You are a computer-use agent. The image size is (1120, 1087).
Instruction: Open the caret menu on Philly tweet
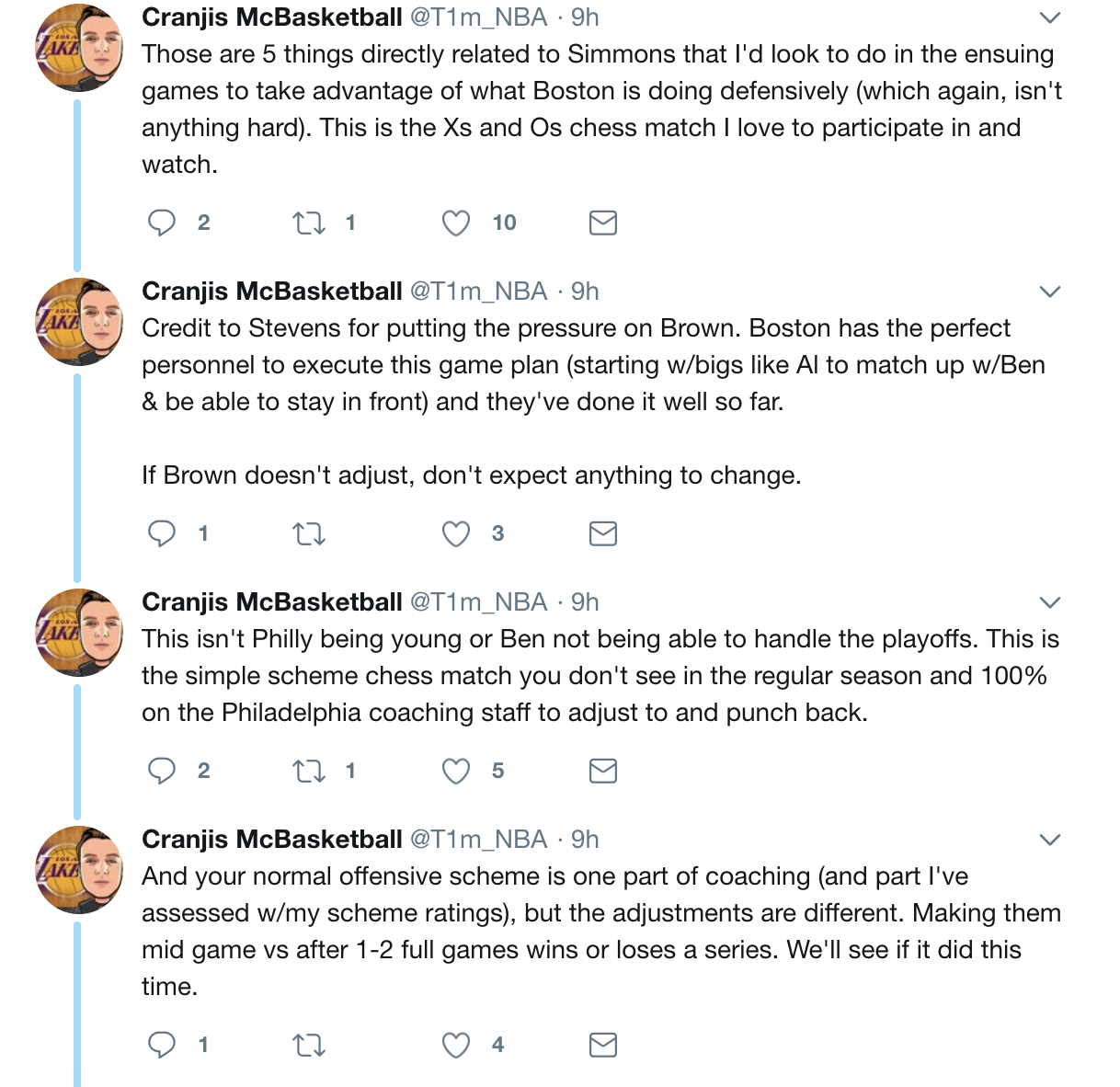(x=1049, y=602)
